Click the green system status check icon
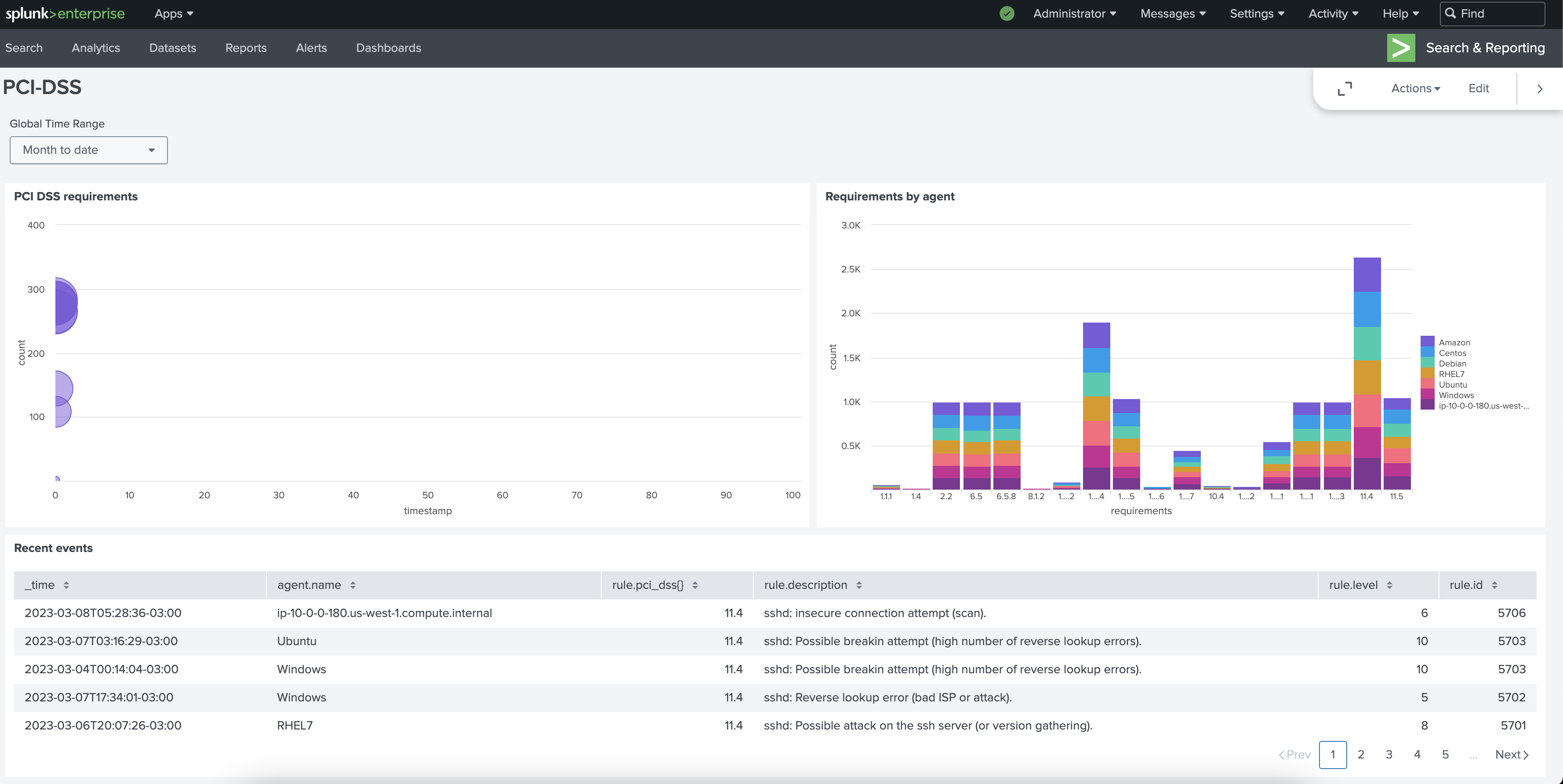 (x=1007, y=13)
